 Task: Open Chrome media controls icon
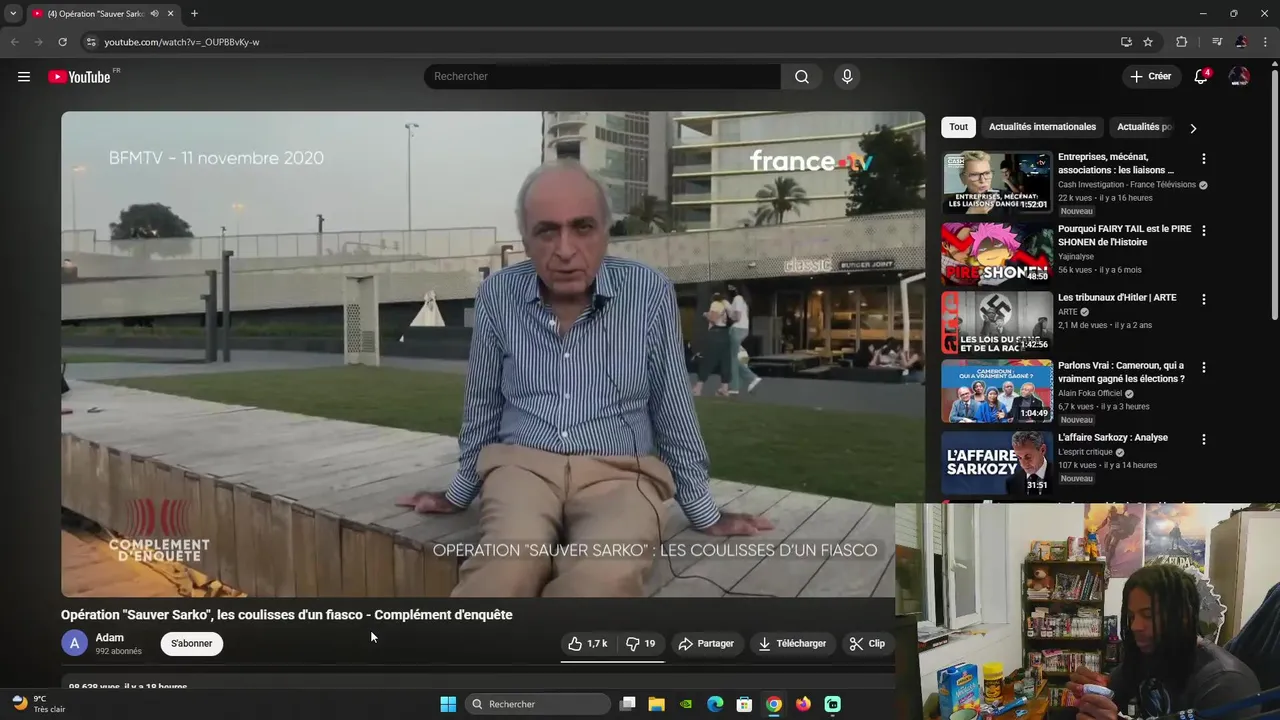(1217, 42)
